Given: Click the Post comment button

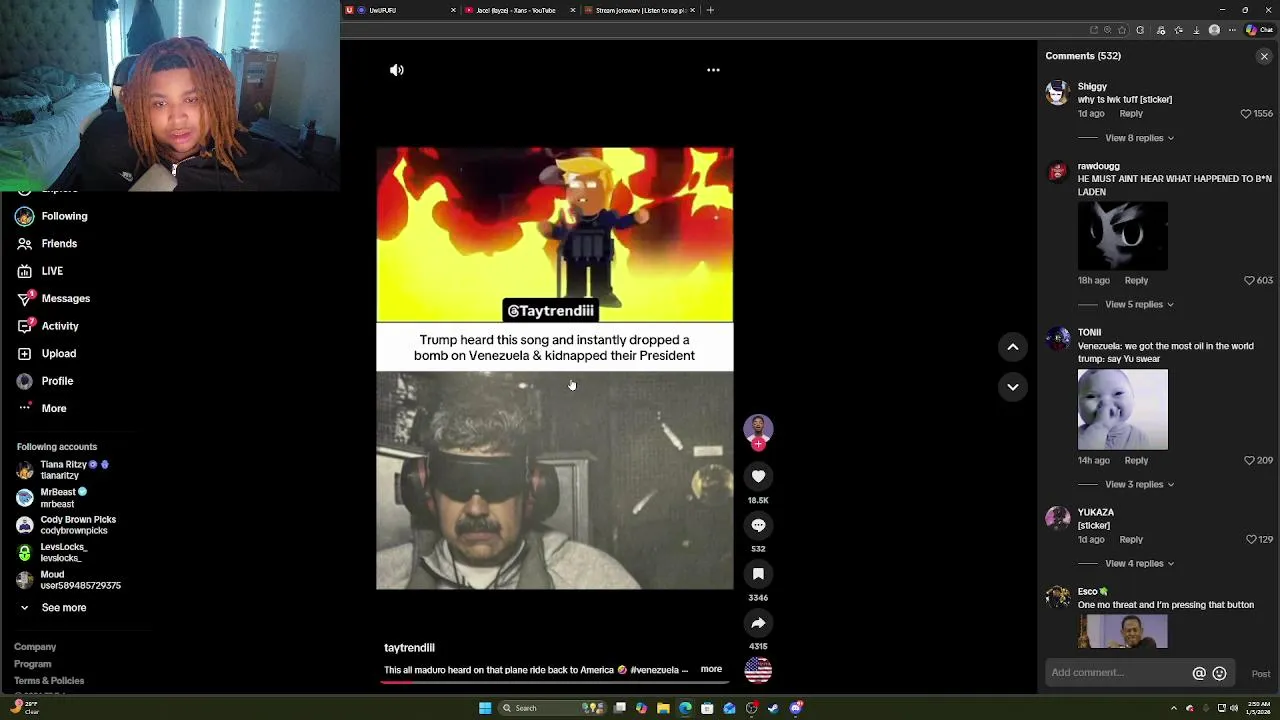Looking at the screenshot, I should [x=1260, y=674].
